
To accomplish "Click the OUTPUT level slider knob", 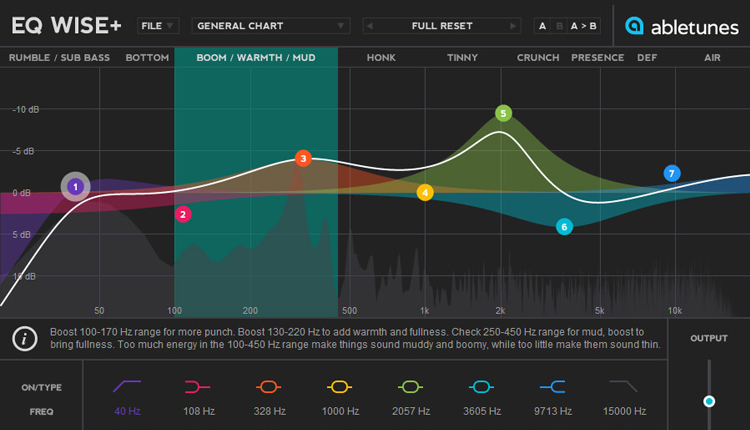I will pyautogui.click(x=709, y=401).
